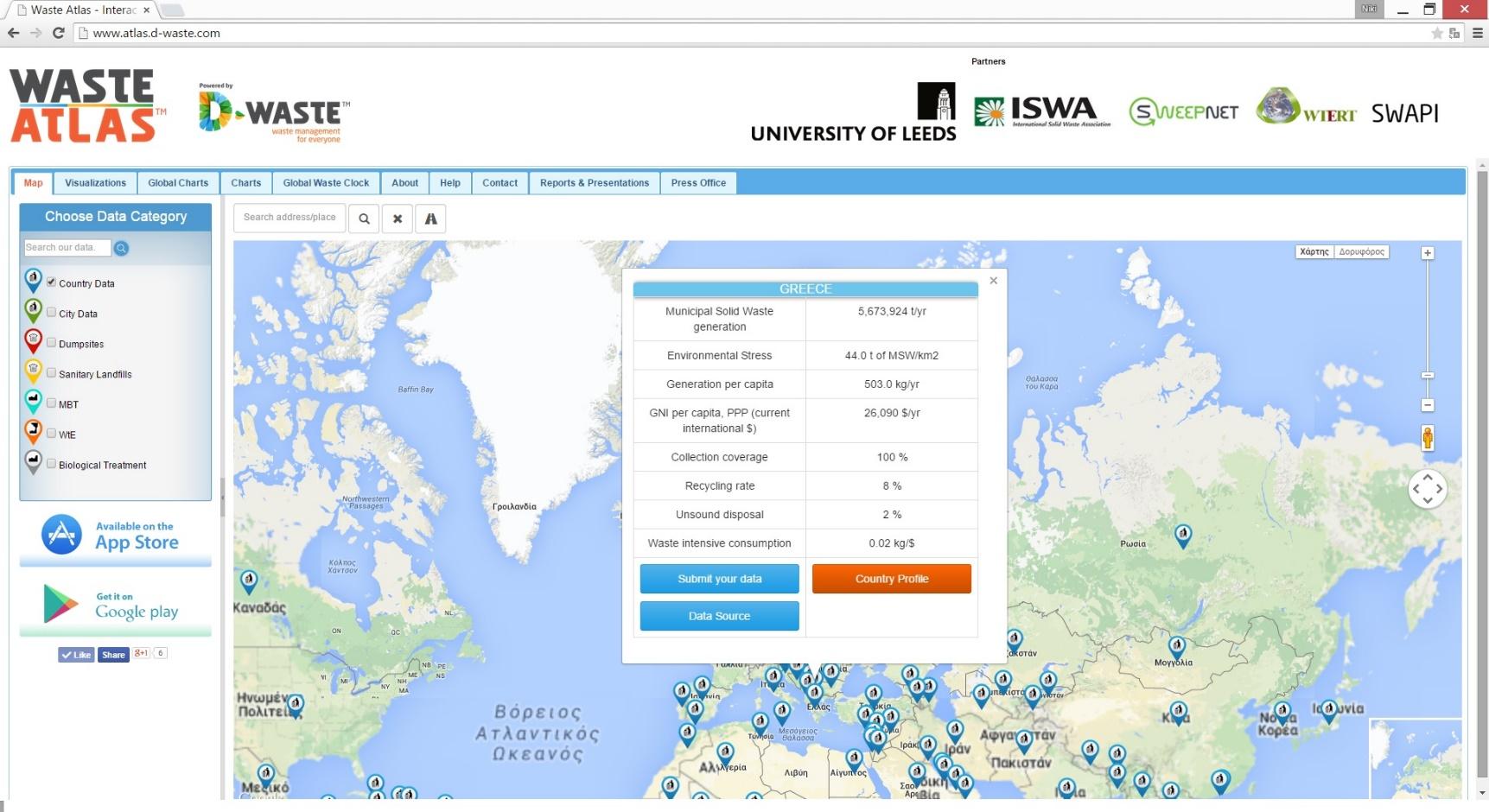This screenshot has height=812, width=1489.
Task: Switch map to Χάρτης (map) view
Action: pos(1314,252)
